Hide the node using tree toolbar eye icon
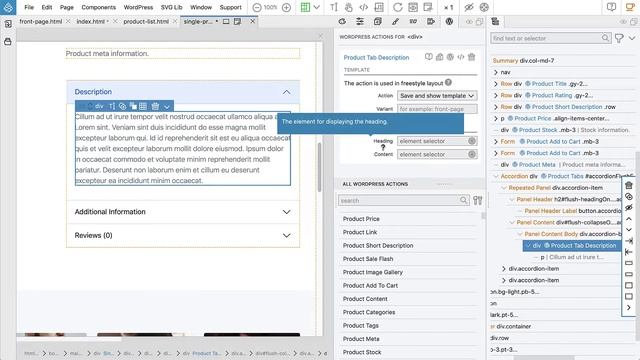This screenshot has height=360, width=640. click(x=629, y=207)
